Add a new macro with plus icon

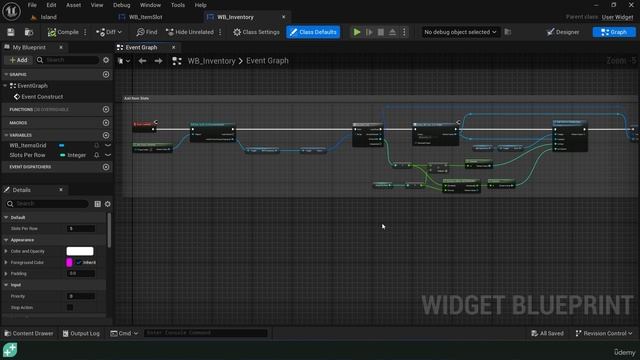(106, 122)
